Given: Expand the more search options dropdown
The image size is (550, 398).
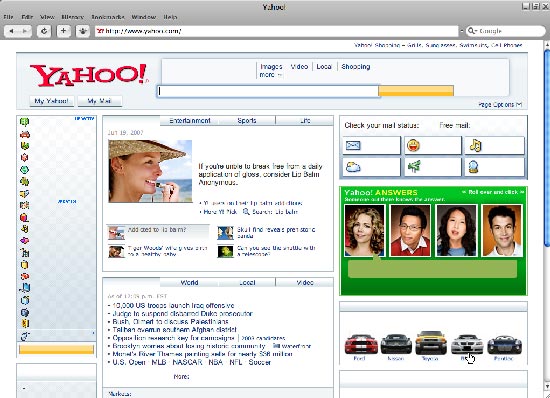Looking at the screenshot, I should click(270, 75).
